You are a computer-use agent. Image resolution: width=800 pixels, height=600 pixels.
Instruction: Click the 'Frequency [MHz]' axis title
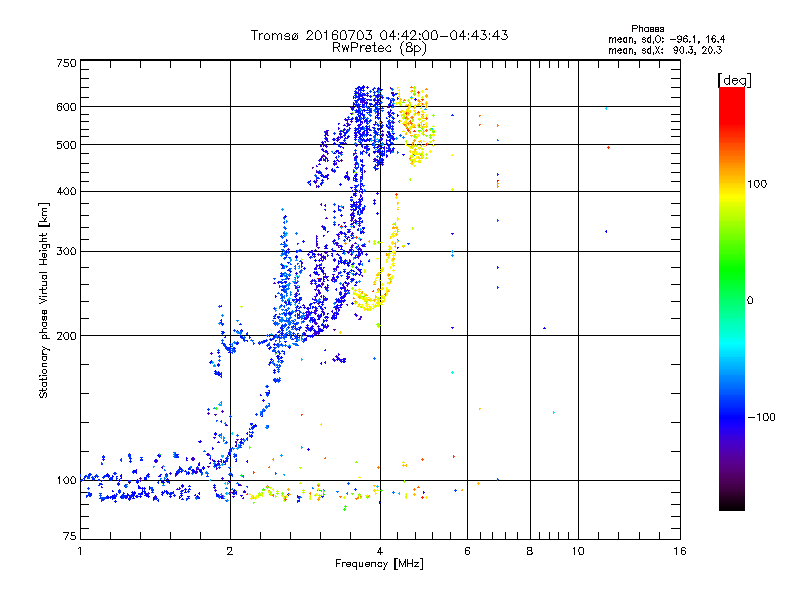[379, 564]
